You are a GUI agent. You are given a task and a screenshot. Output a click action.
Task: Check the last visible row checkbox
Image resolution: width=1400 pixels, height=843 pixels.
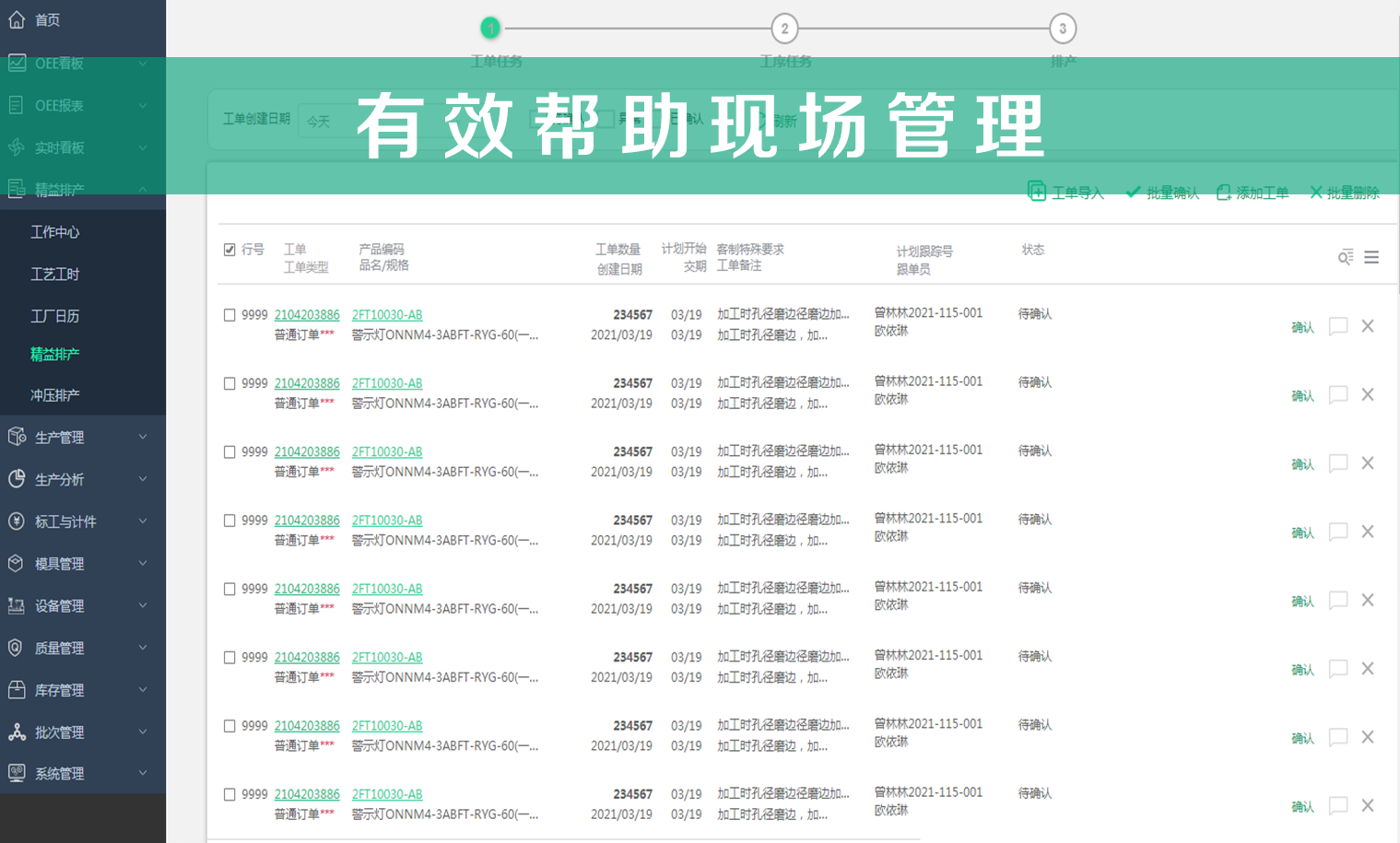coord(229,793)
